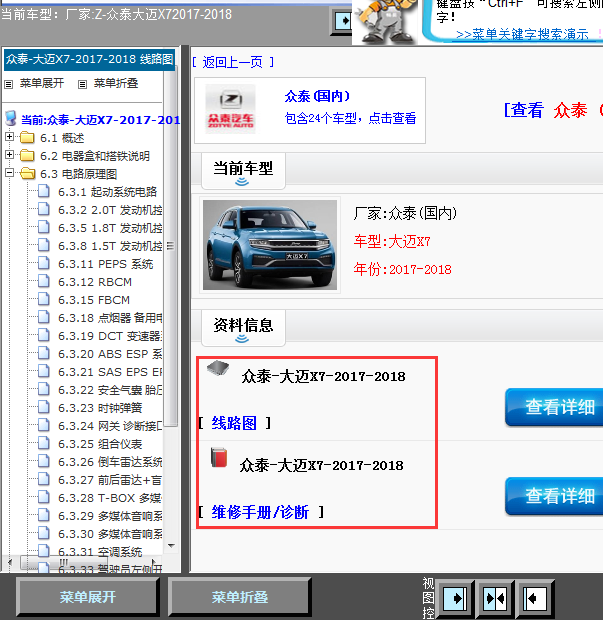
Task: Expand the 6.2 电器盒和搭铁说明 folder
Action: [x=9, y=155]
